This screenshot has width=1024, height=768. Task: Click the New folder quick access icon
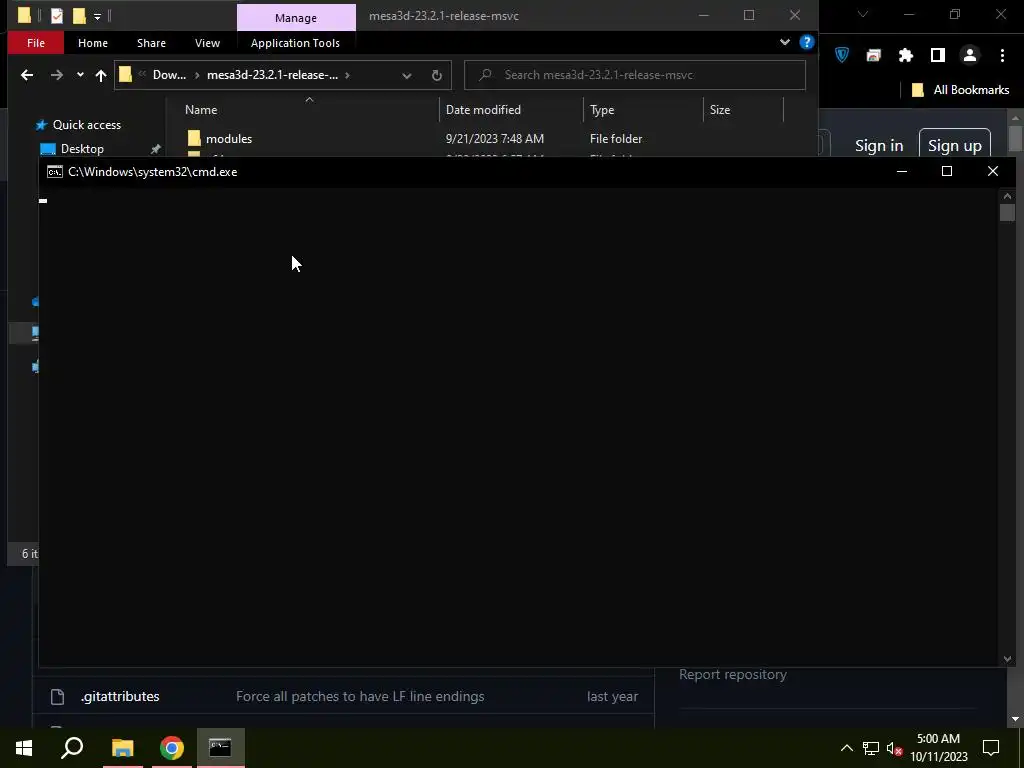(79, 15)
